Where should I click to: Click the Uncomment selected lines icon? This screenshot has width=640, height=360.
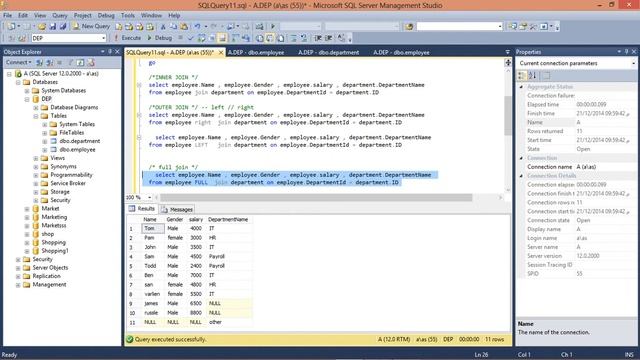coord(304,38)
